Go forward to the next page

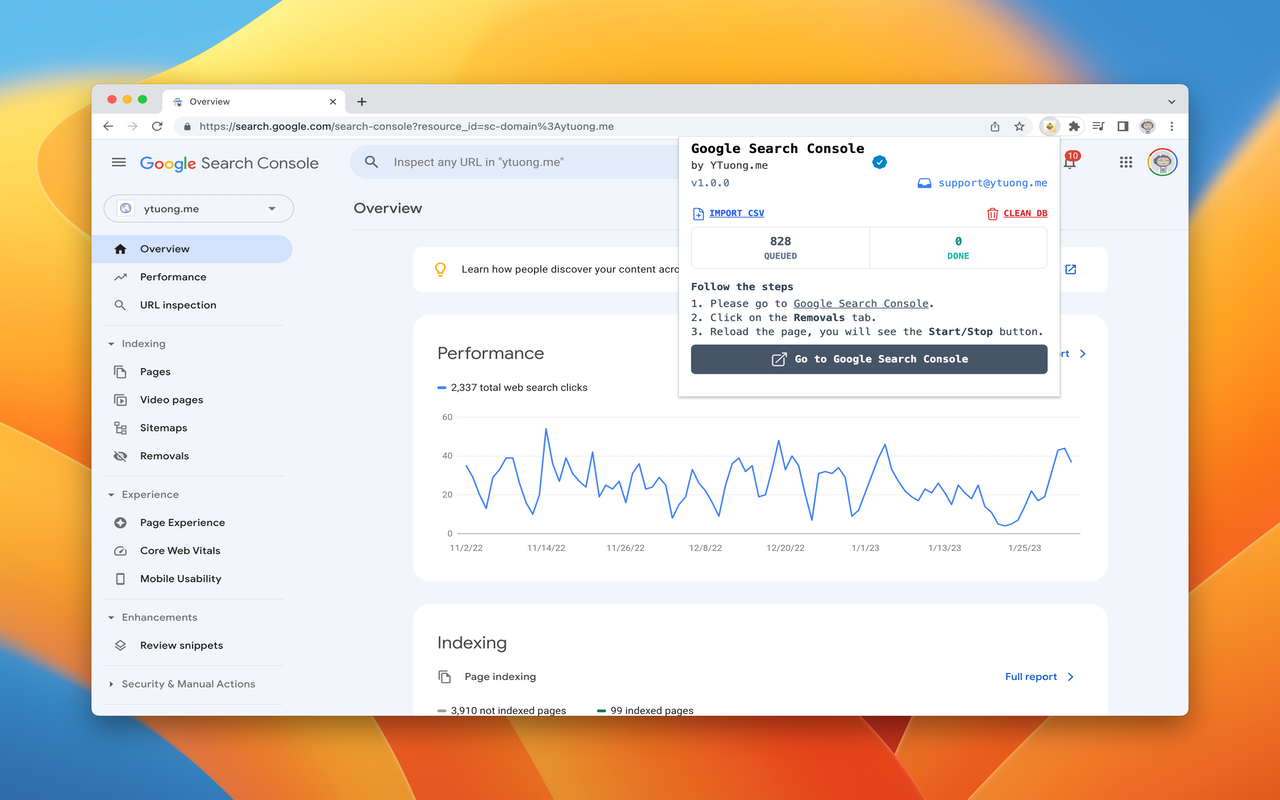click(x=132, y=127)
